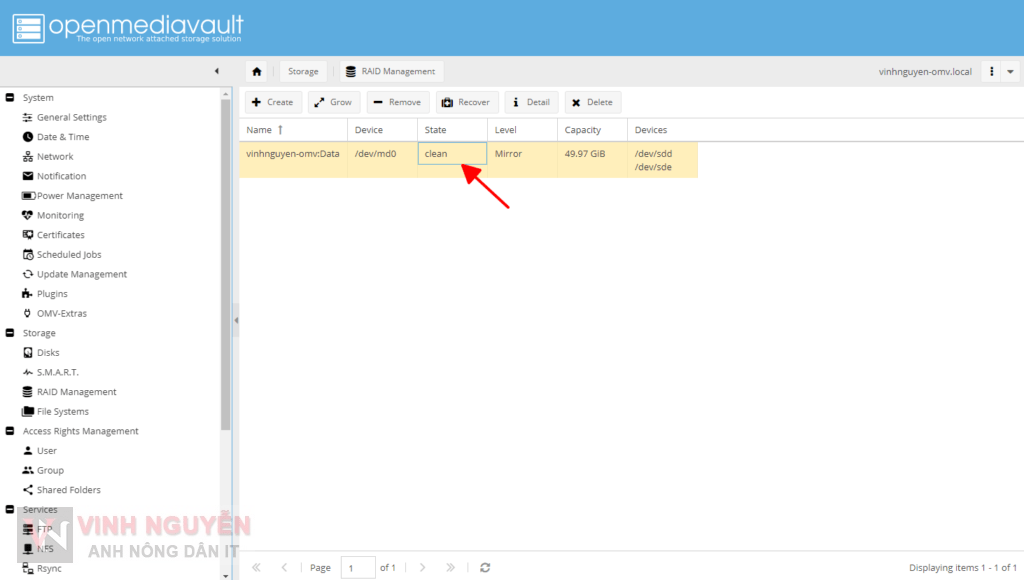1024x580 pixels.
Task: Create a new RAID array
Action: point(272,101)
